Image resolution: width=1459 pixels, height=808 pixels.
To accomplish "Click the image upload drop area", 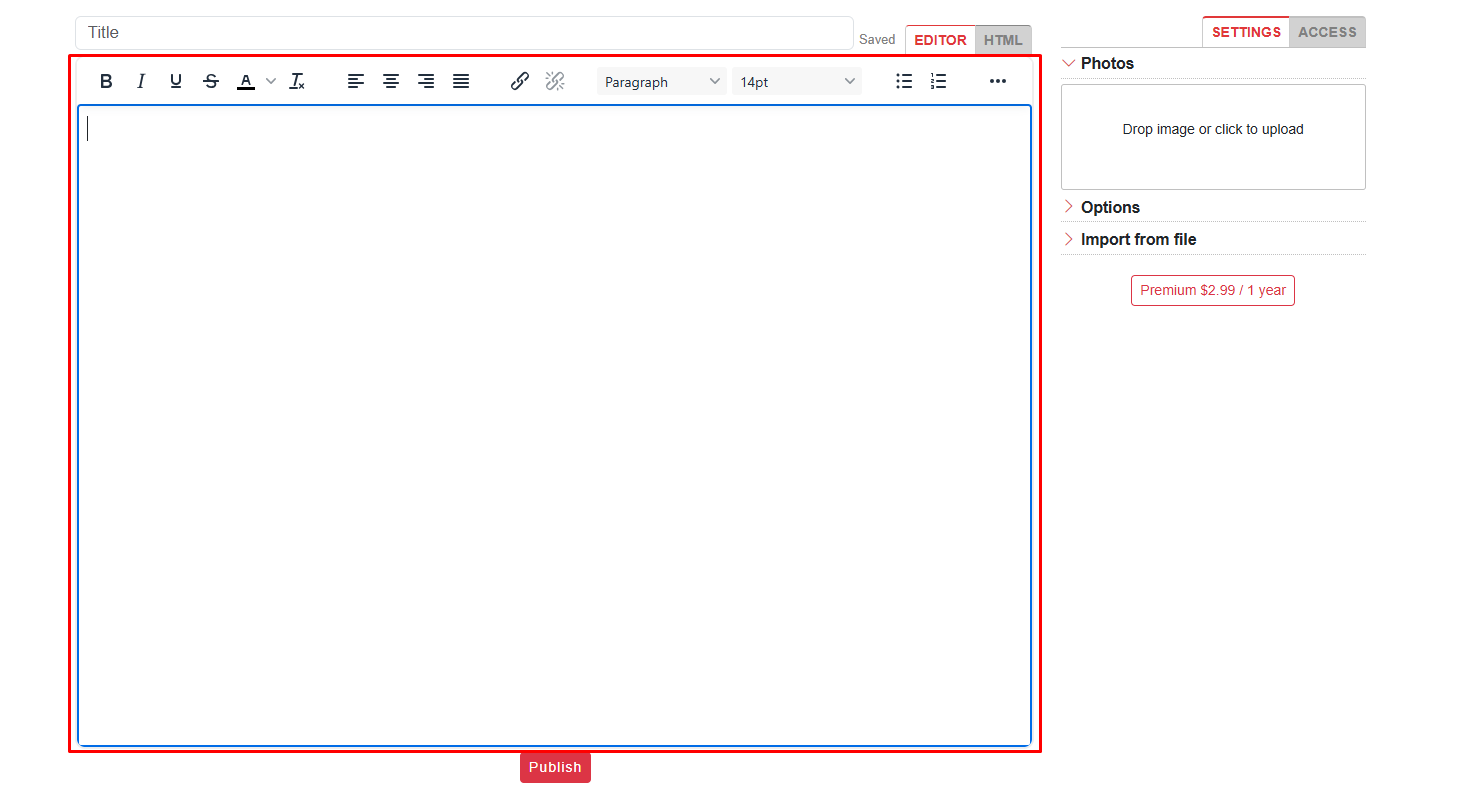I will 1213,137.
